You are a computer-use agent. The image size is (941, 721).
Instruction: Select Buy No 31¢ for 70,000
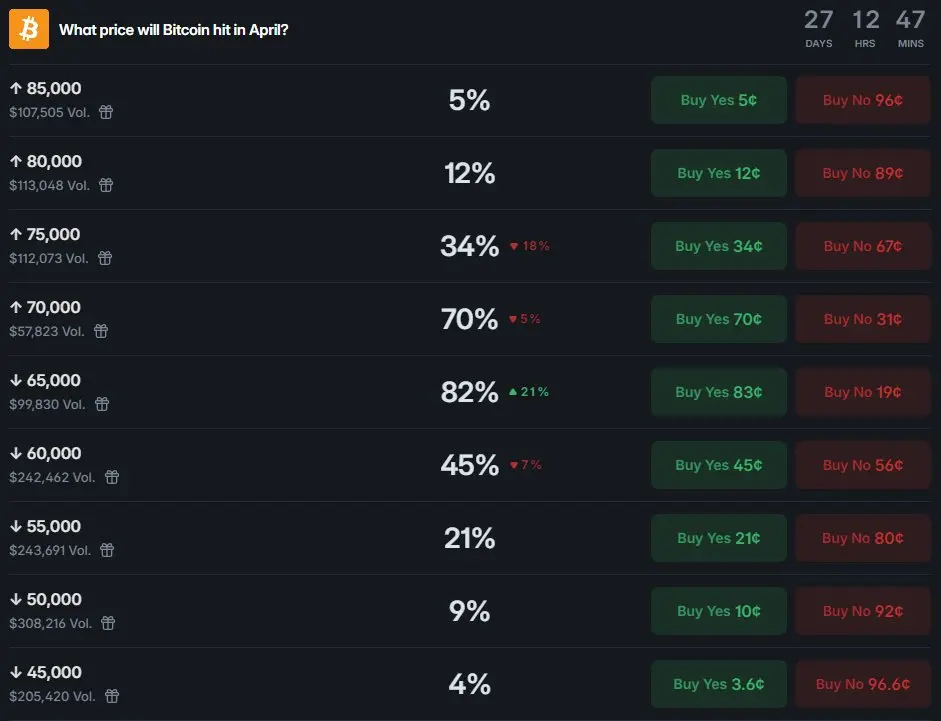click(862, 319)
